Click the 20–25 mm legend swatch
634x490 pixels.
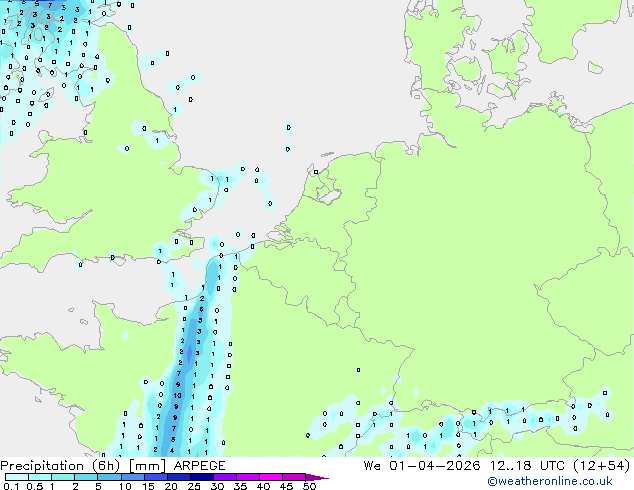(x=178, y=477)
